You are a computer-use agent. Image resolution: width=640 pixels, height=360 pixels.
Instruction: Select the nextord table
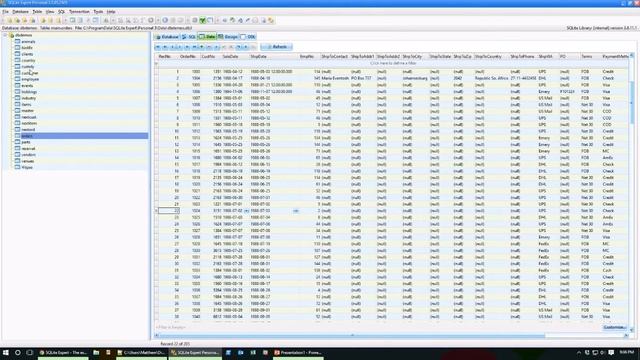28,130
